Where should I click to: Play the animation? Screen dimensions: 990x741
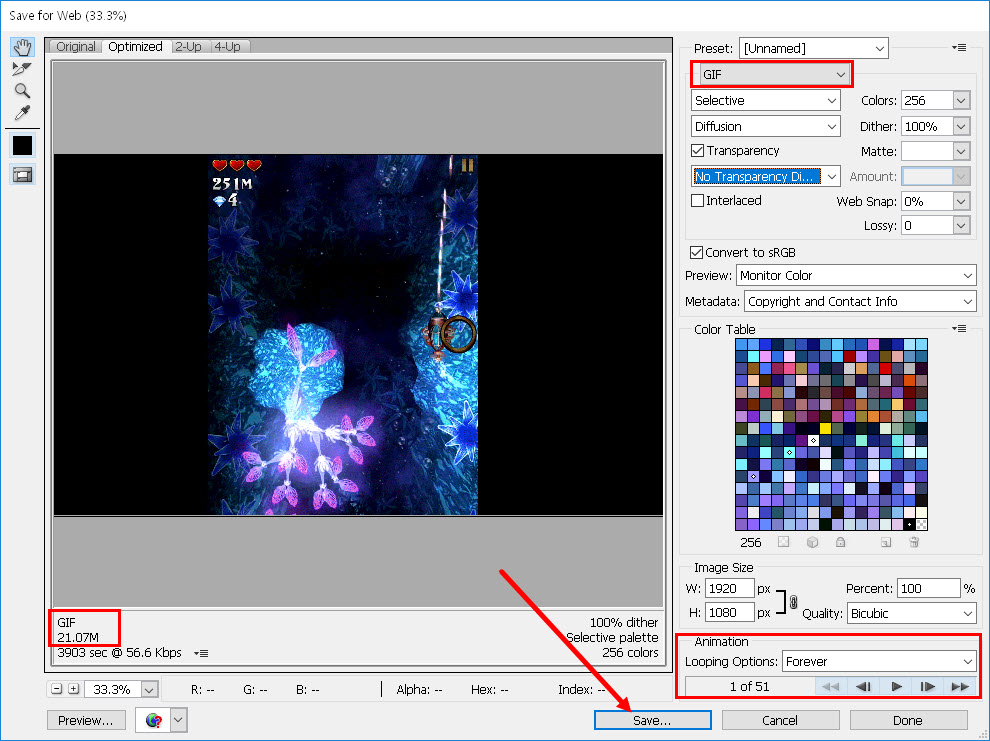point(896,687)
